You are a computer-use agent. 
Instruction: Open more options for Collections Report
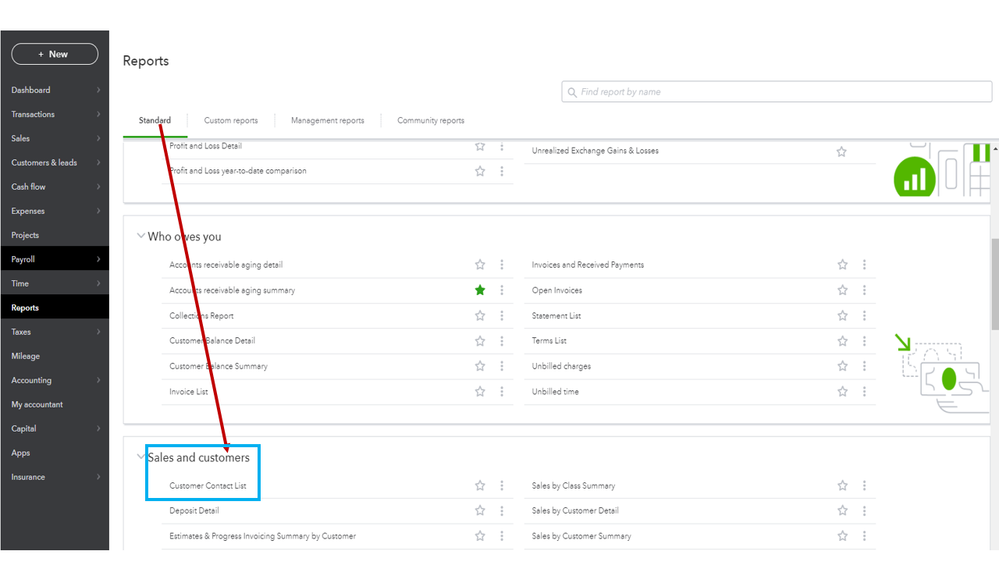pos(502,316)
